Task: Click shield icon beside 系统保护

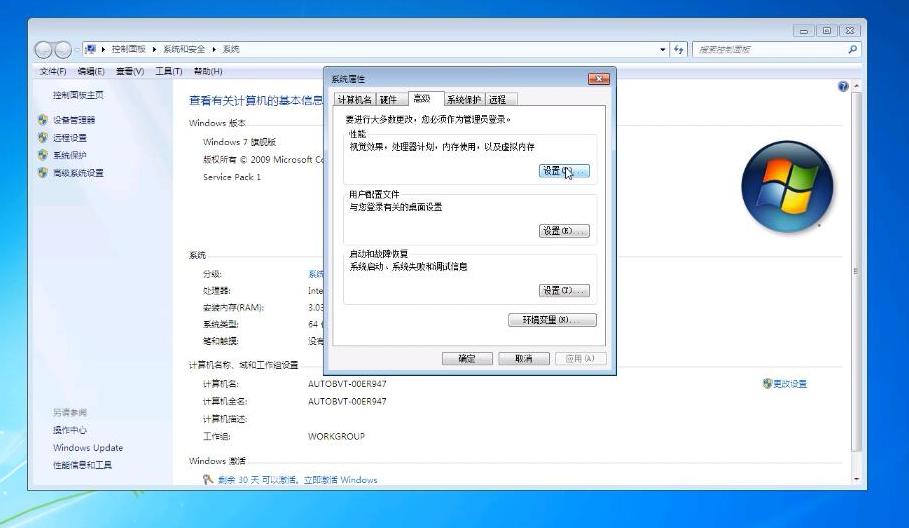Action: [x=42, y=155]
